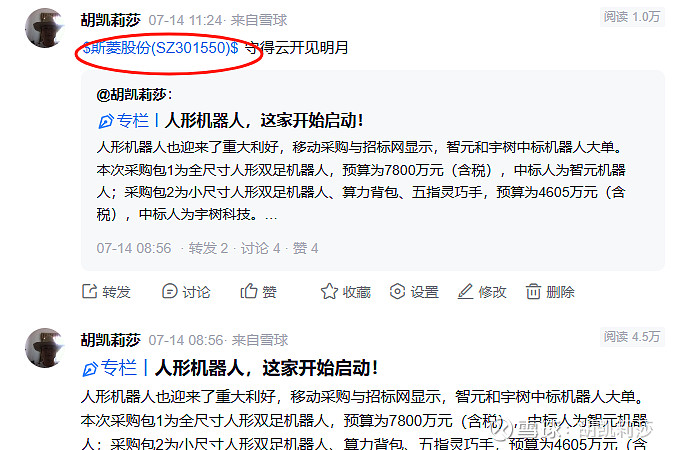Click 专栏 pen icon in quoted article

pyautogui.click(x=106, y=121)
